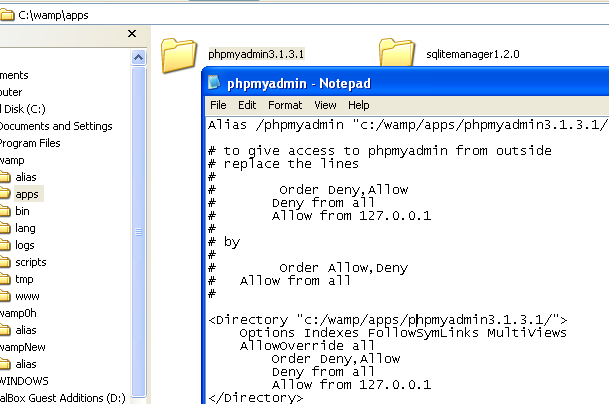Click the '# by' comment line

coord(224,242)
